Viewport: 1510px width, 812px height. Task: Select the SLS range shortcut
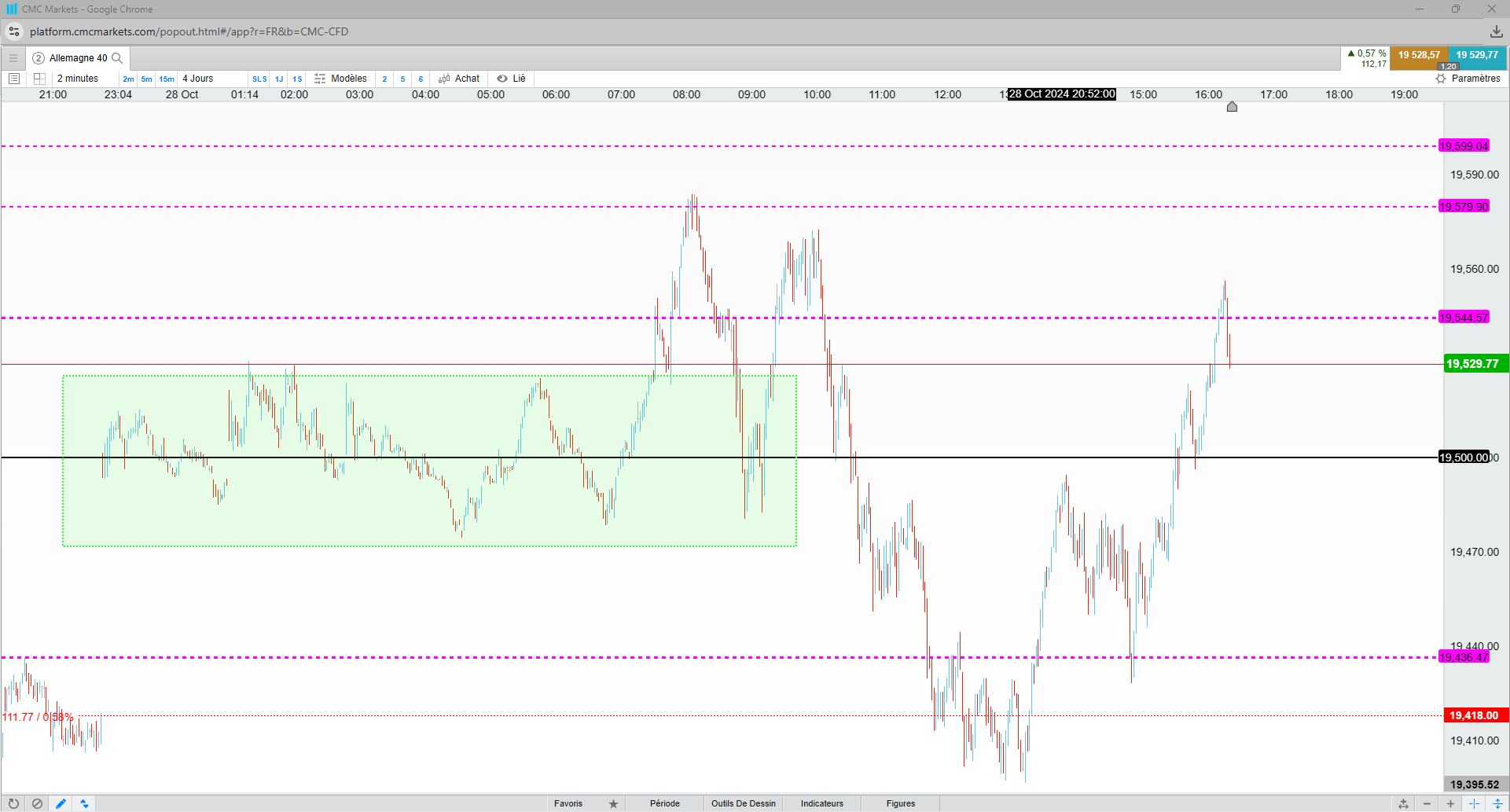click(259, 79)
